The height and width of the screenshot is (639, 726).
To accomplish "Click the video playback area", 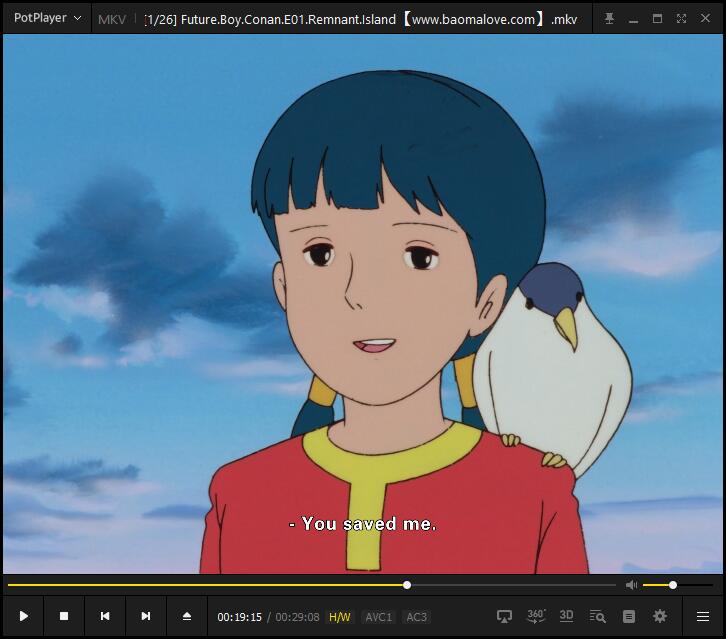I will [363, 304].
